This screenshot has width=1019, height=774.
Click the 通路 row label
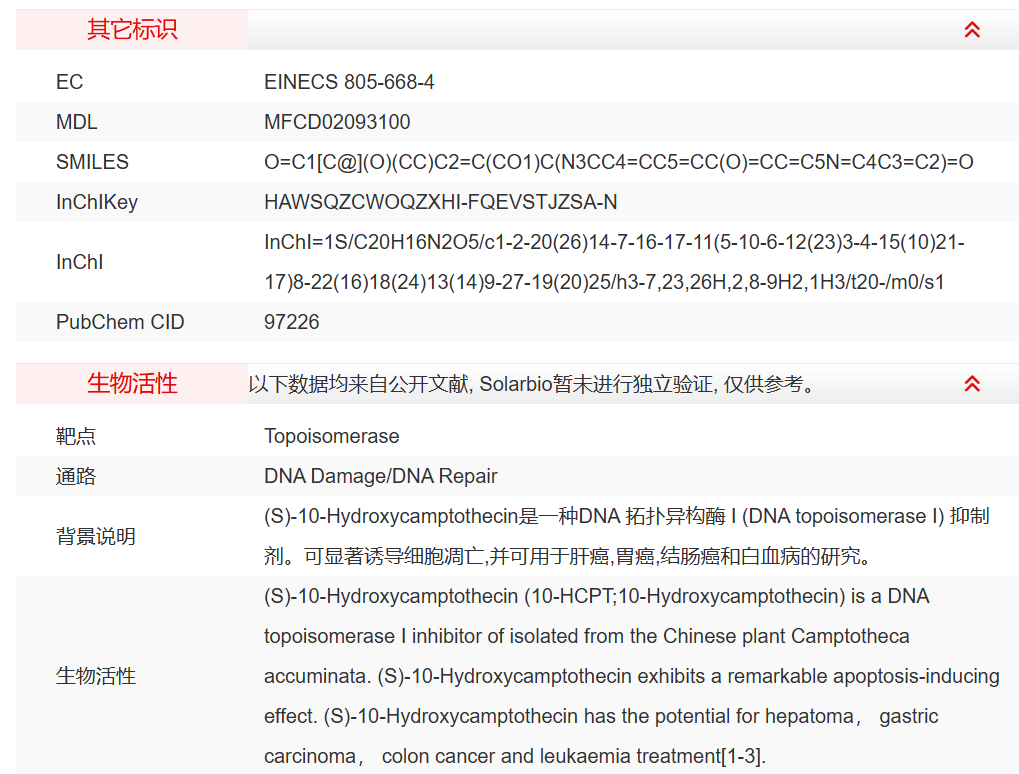pos(76,476)
